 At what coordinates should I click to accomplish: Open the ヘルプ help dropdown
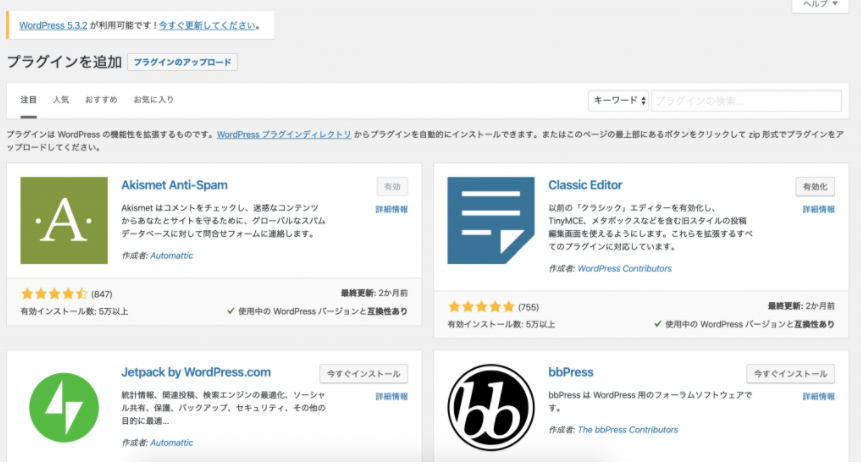click(x=825, y=5)
